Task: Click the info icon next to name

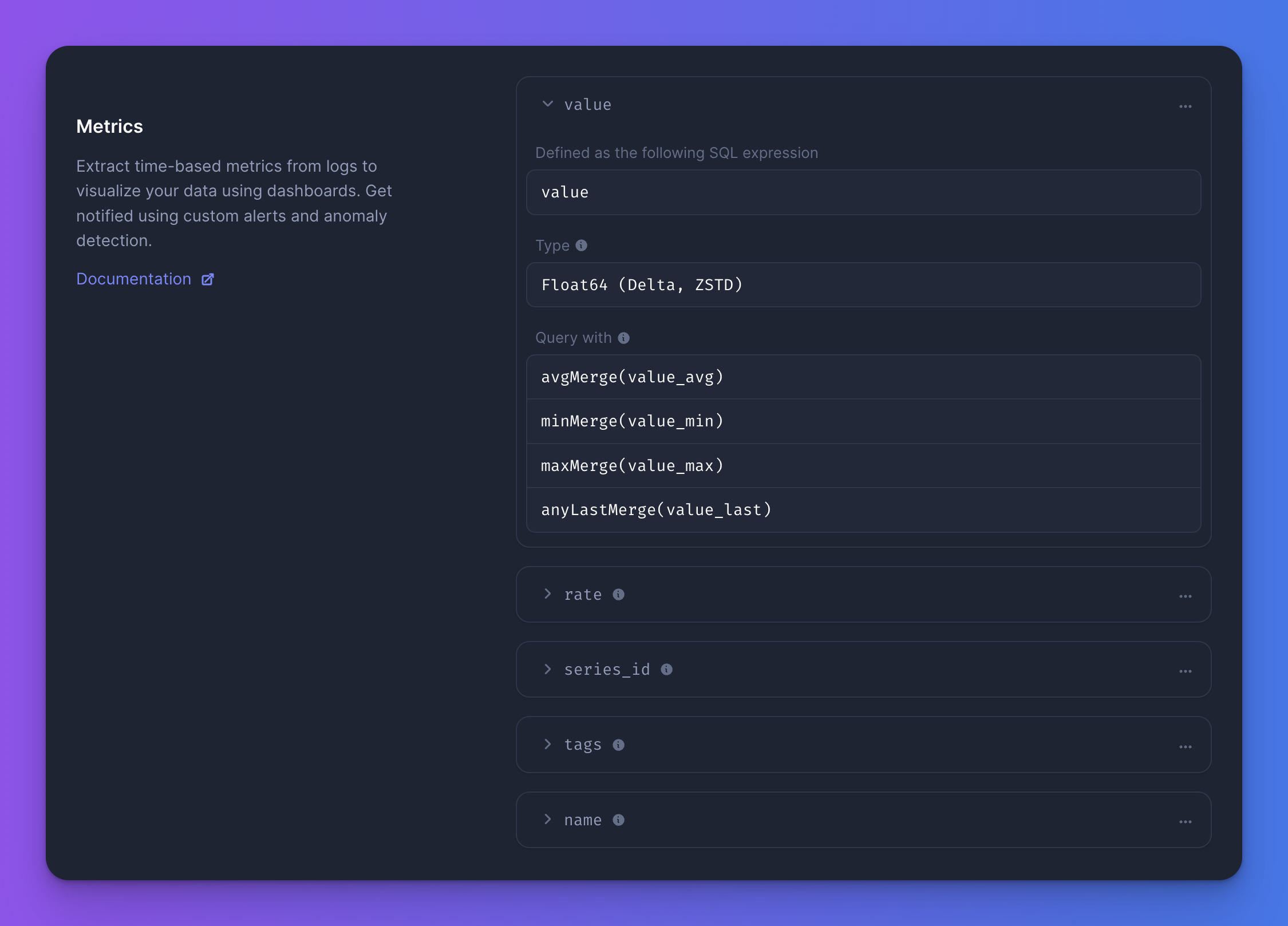Action: 618,820
